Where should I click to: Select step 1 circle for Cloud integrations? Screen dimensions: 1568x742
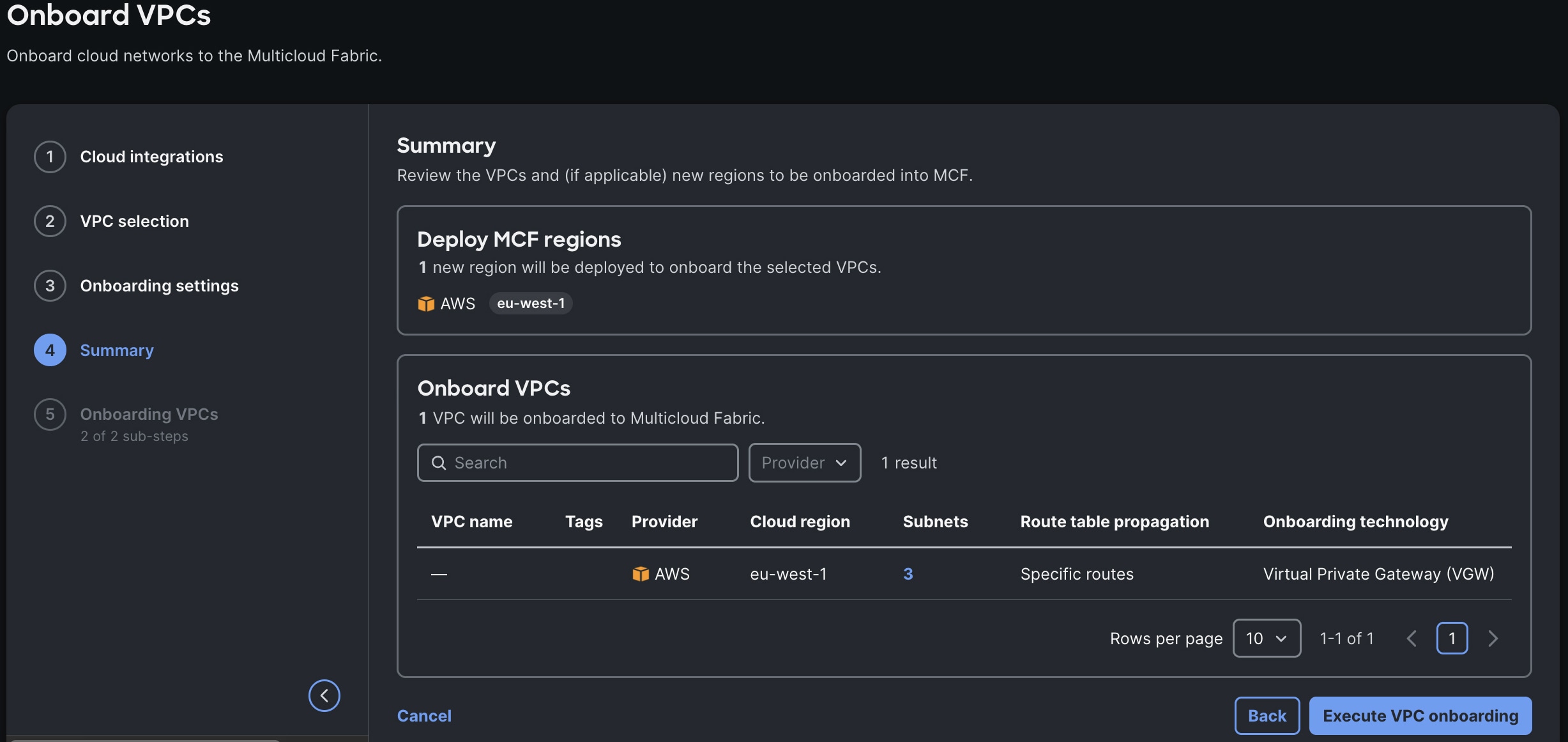(50, 157)
